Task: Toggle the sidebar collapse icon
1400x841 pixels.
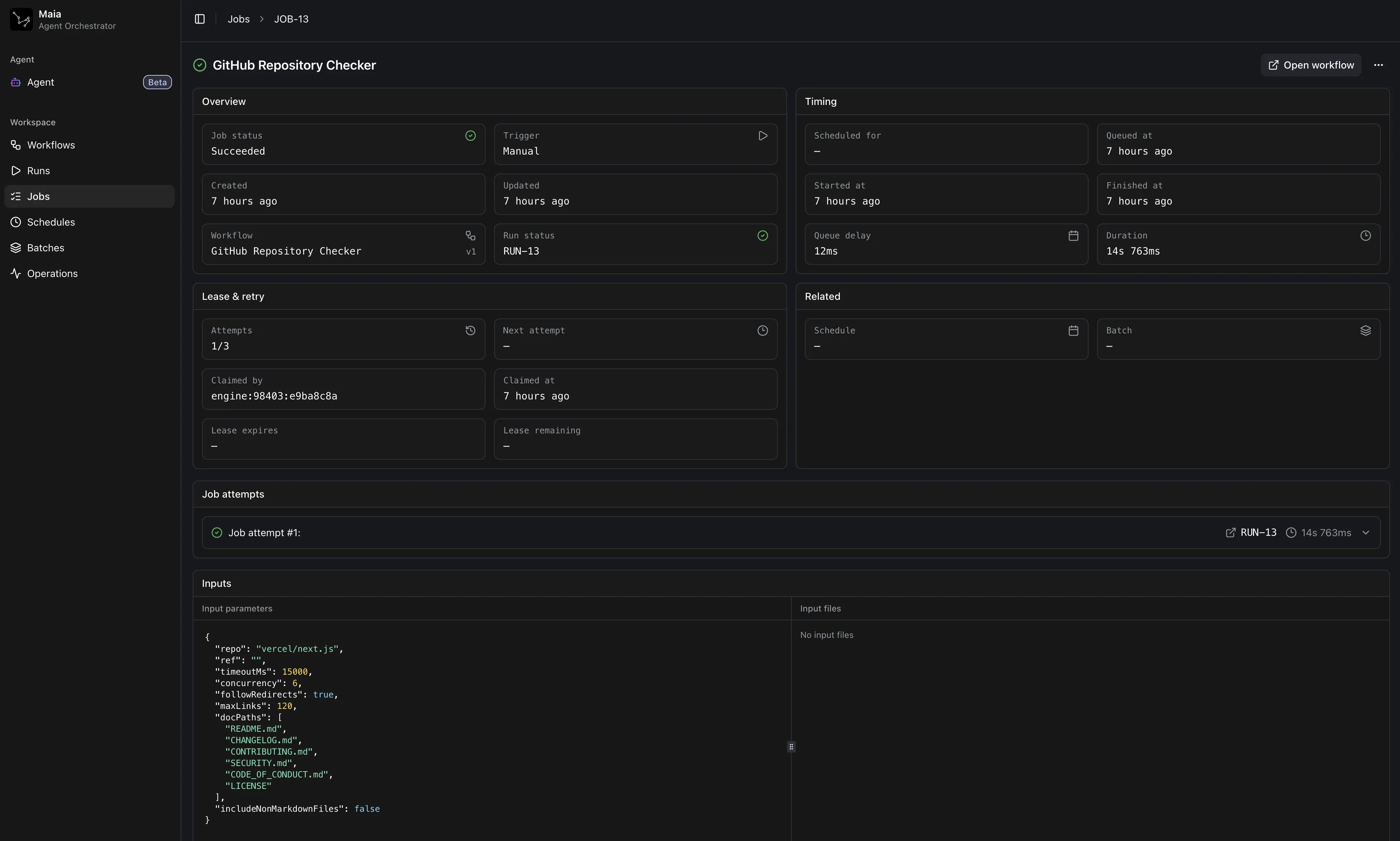Action: (199, 19)
